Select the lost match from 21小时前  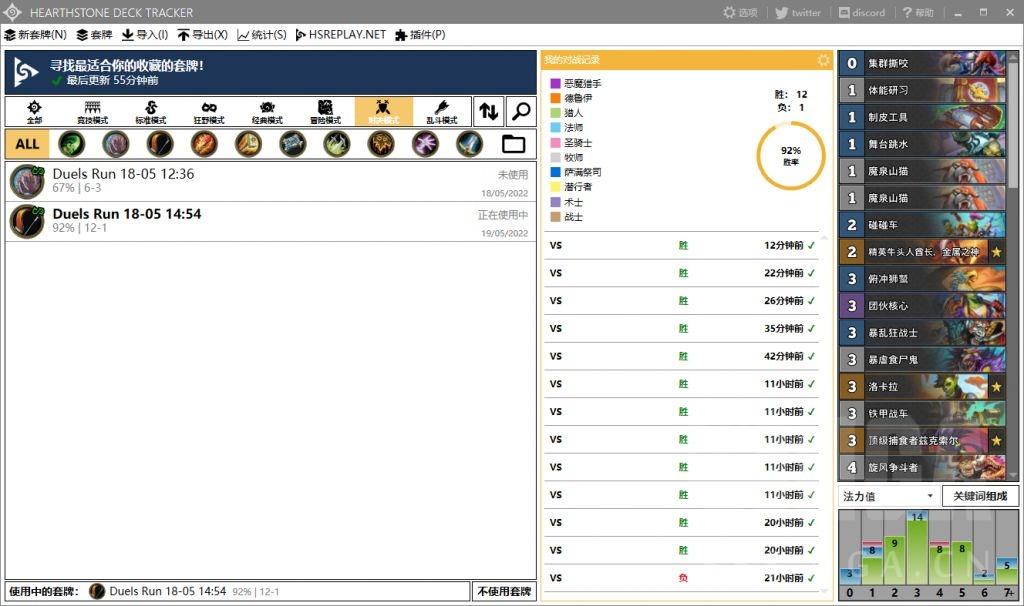(x=681, y=578)
